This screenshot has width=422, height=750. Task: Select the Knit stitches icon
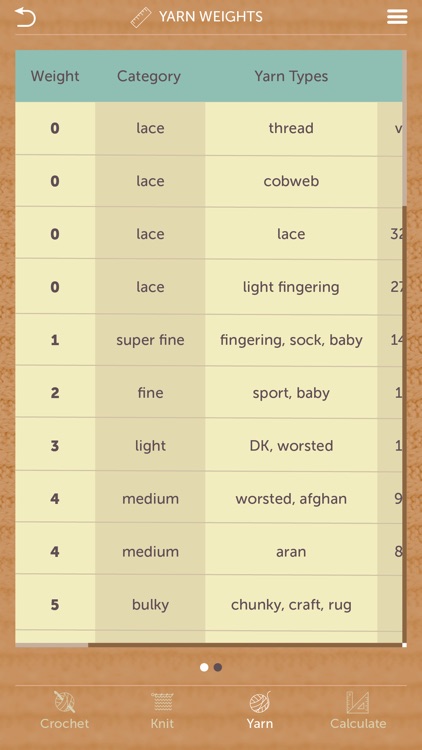pos(162,703)
